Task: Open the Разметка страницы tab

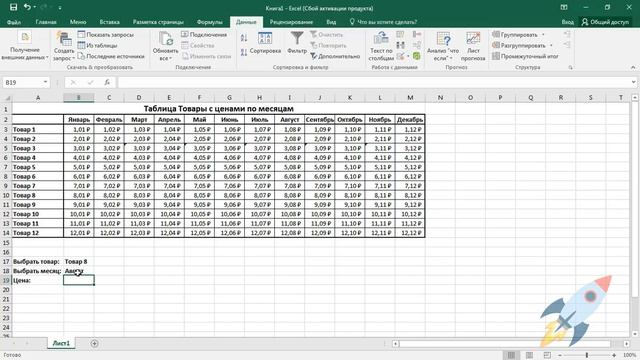Action: 158,22
